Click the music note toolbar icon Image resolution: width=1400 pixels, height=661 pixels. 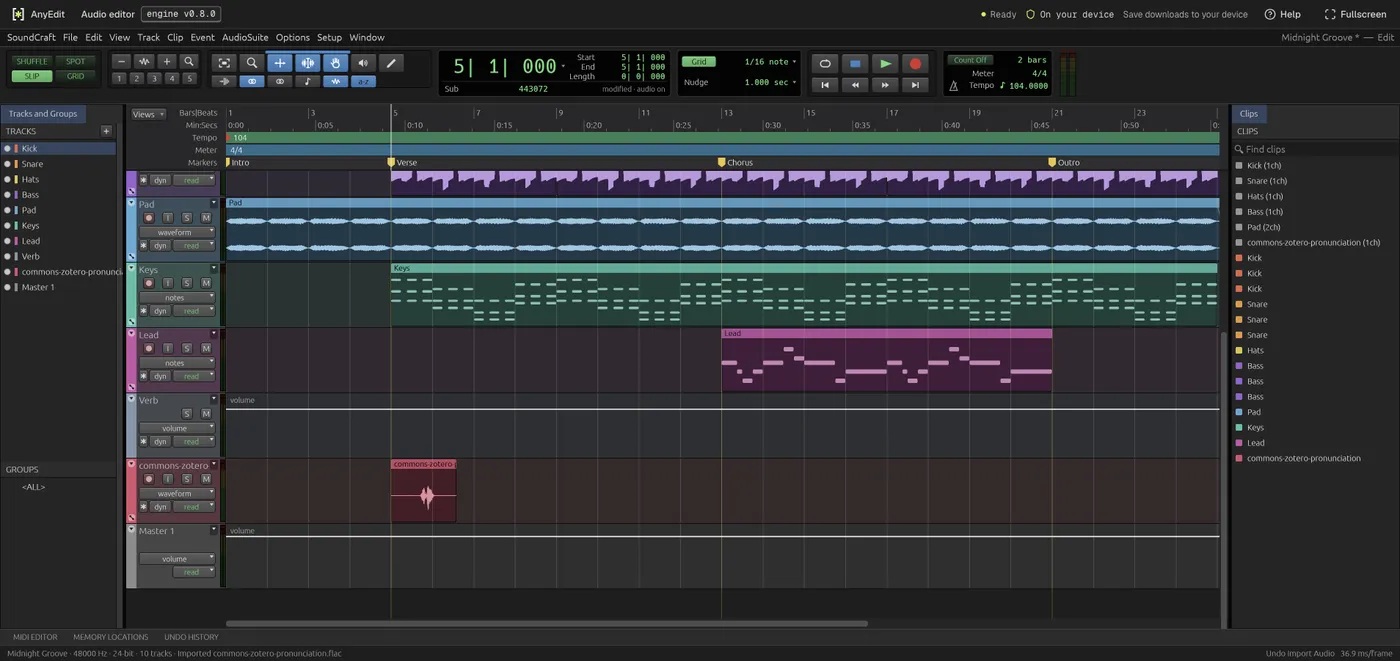click(x=308, y=82)
